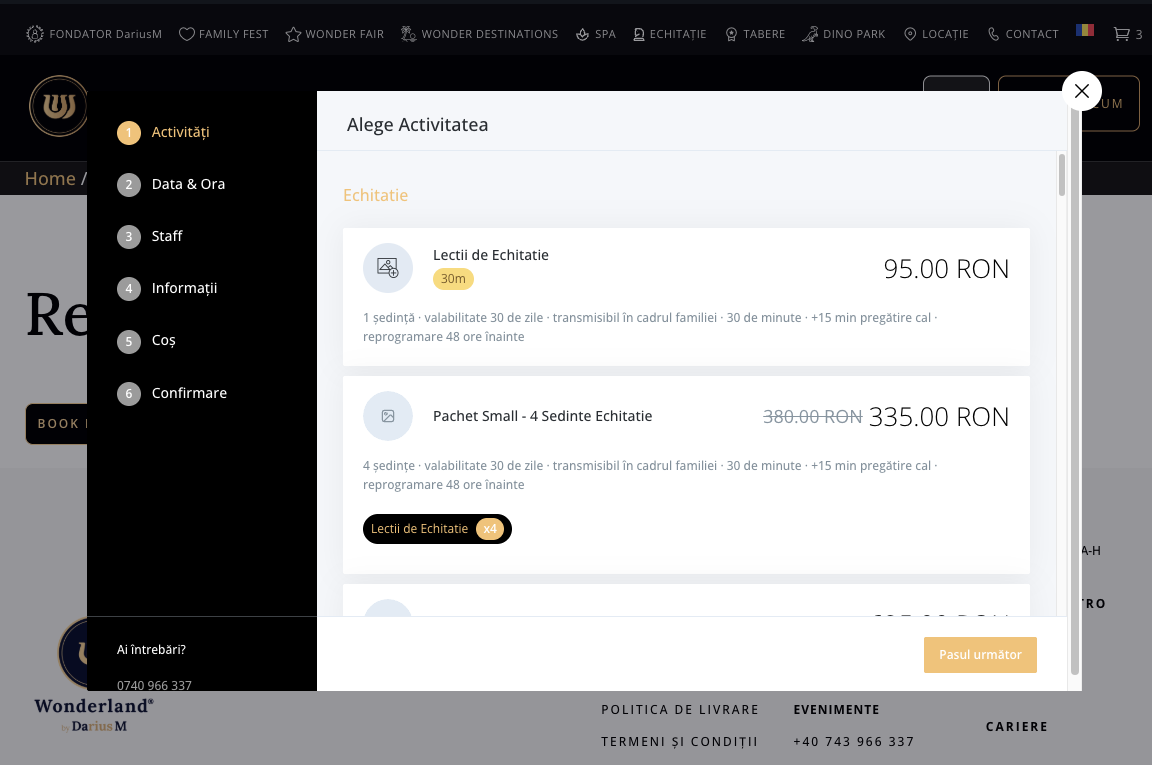Image resolution: width=1152 pixels, height=765 pixels.
Task: Open the Wonder Fair menu item
Action: (335, 34)
